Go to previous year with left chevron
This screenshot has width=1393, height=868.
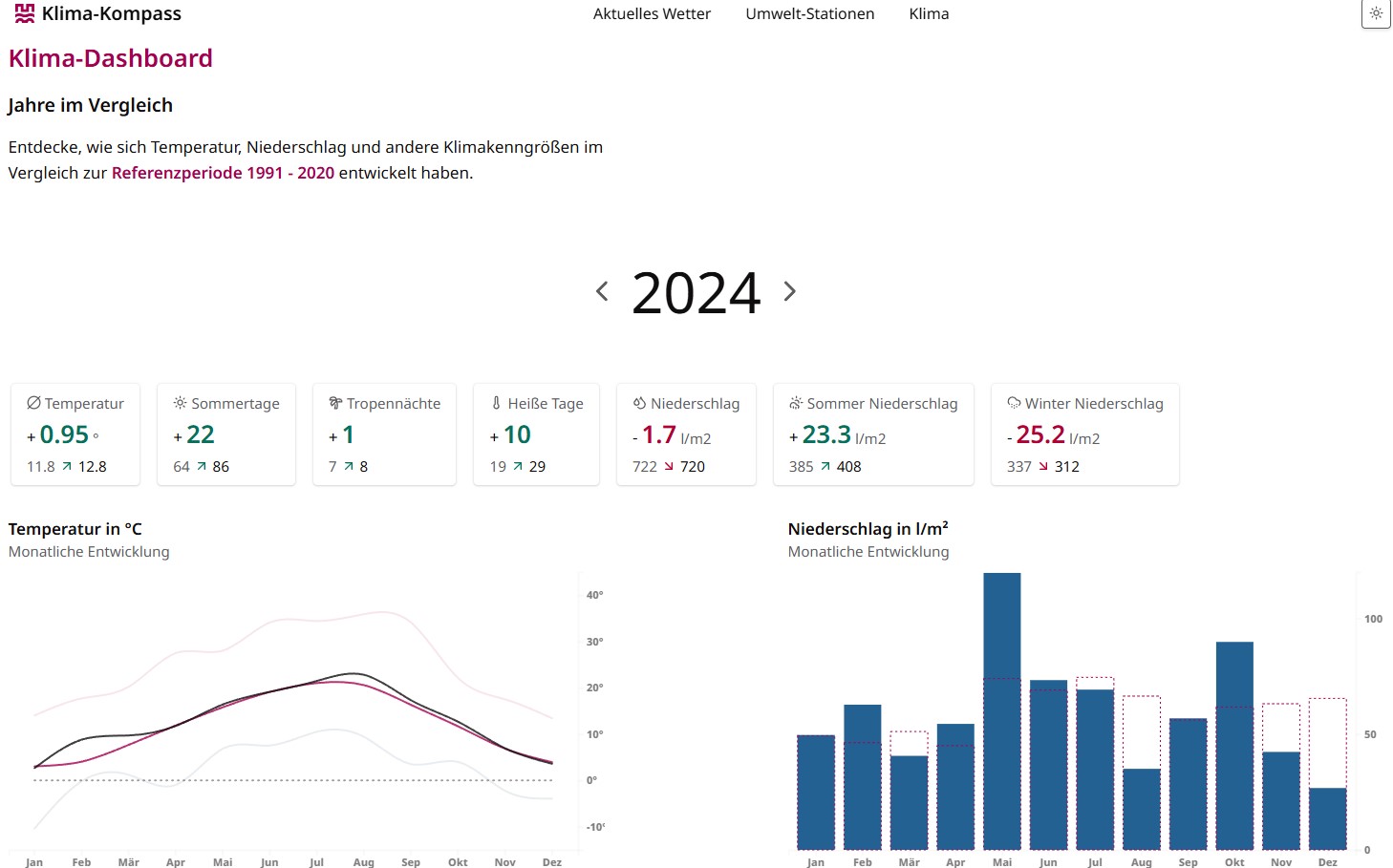(x=602, y=291)
